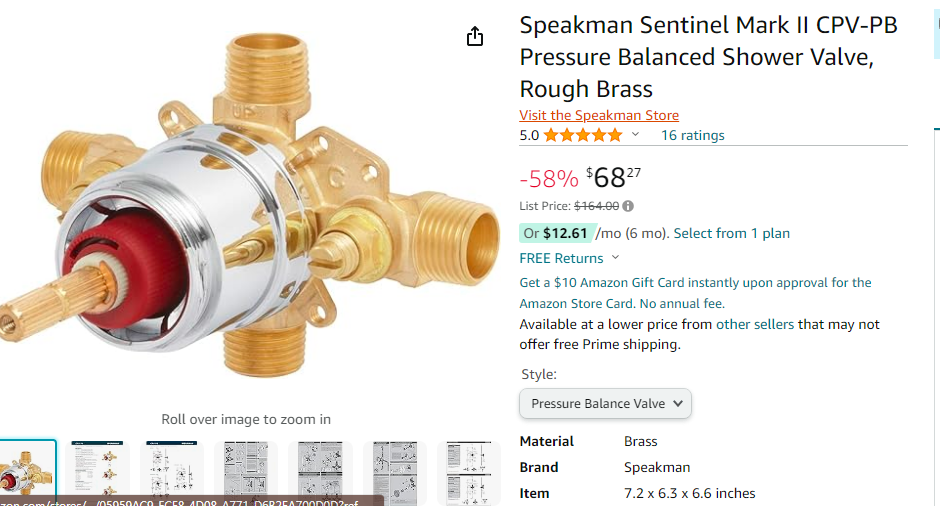
Task: Click the share icon above product image
Action: tap(475, 37)
